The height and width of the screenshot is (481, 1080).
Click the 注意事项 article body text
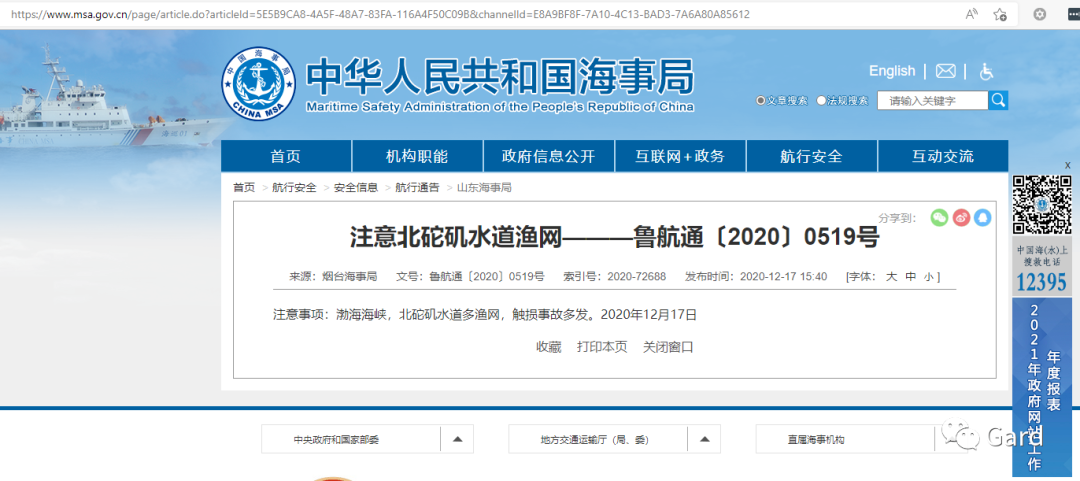tap(486, 316)
